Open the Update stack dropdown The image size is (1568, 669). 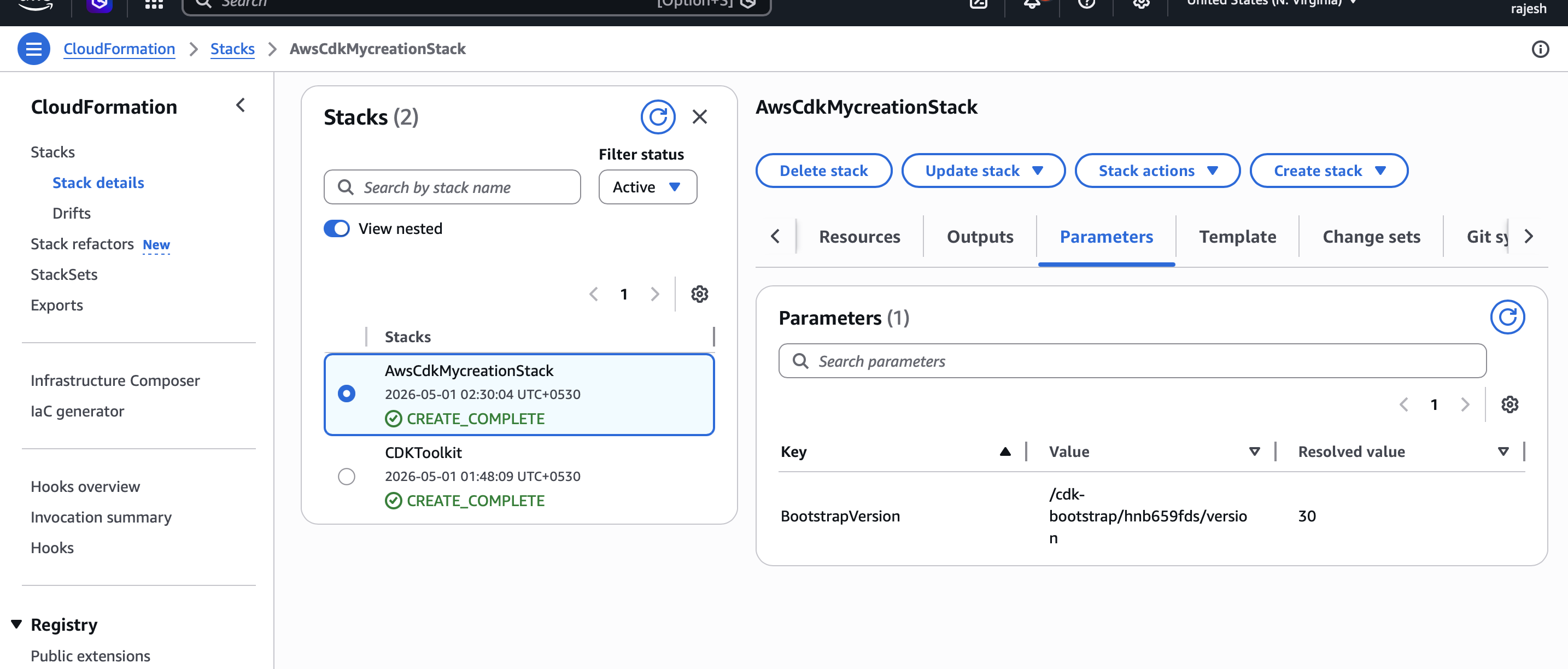(x=983, y=171)
